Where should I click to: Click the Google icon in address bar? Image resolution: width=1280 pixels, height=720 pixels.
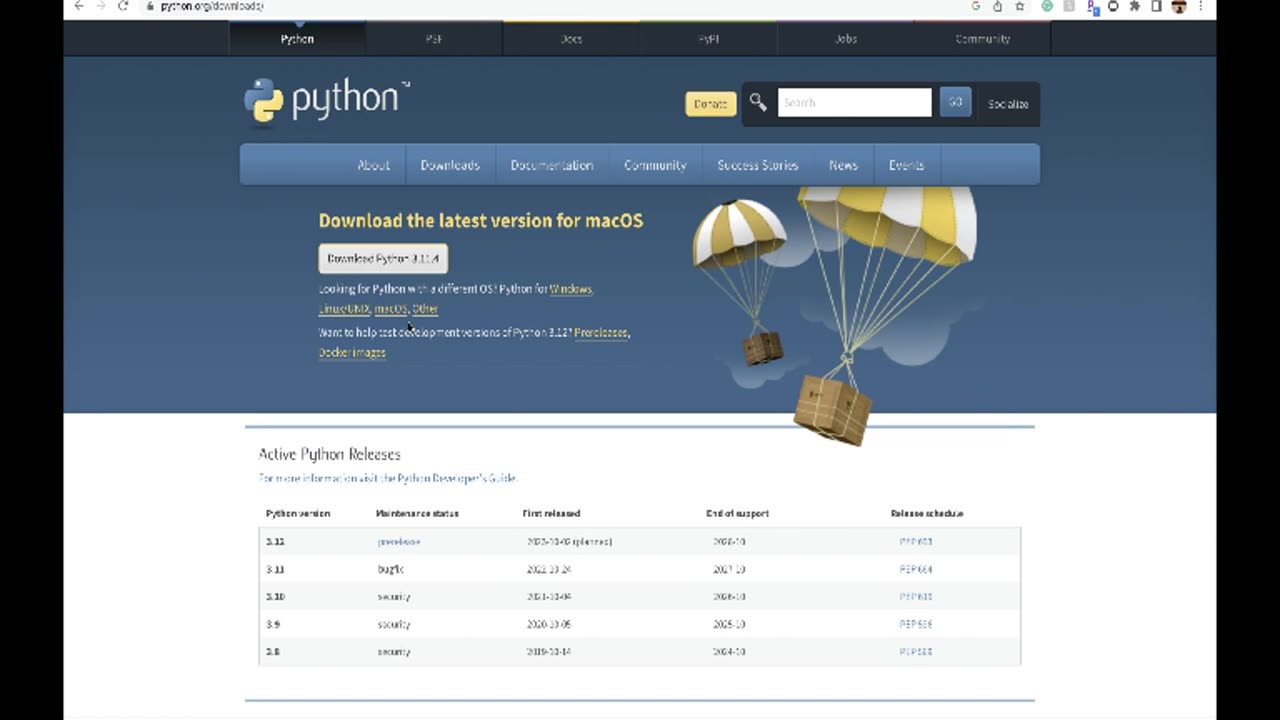976,6
